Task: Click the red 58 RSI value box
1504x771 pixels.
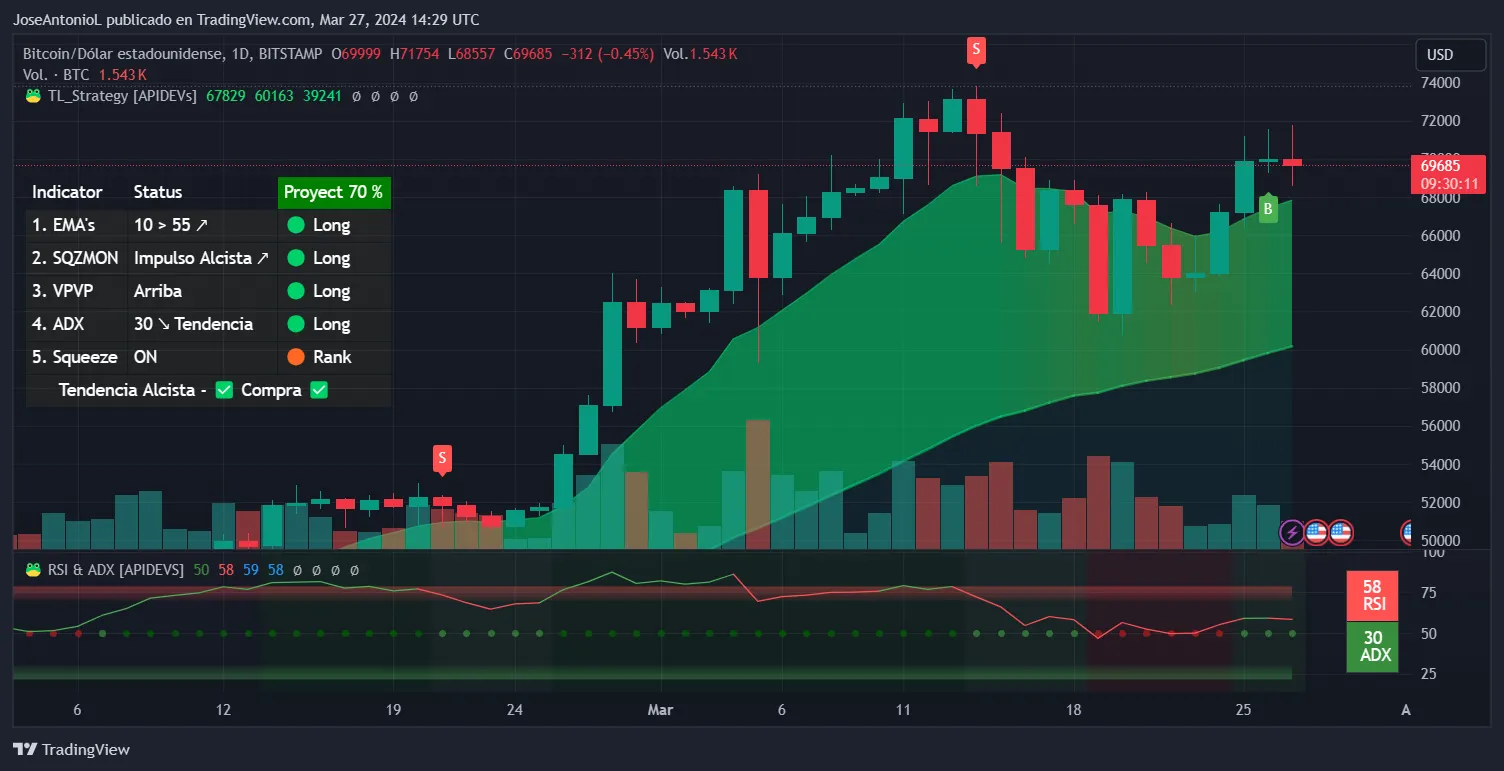Action: [x=1373, y=595]
